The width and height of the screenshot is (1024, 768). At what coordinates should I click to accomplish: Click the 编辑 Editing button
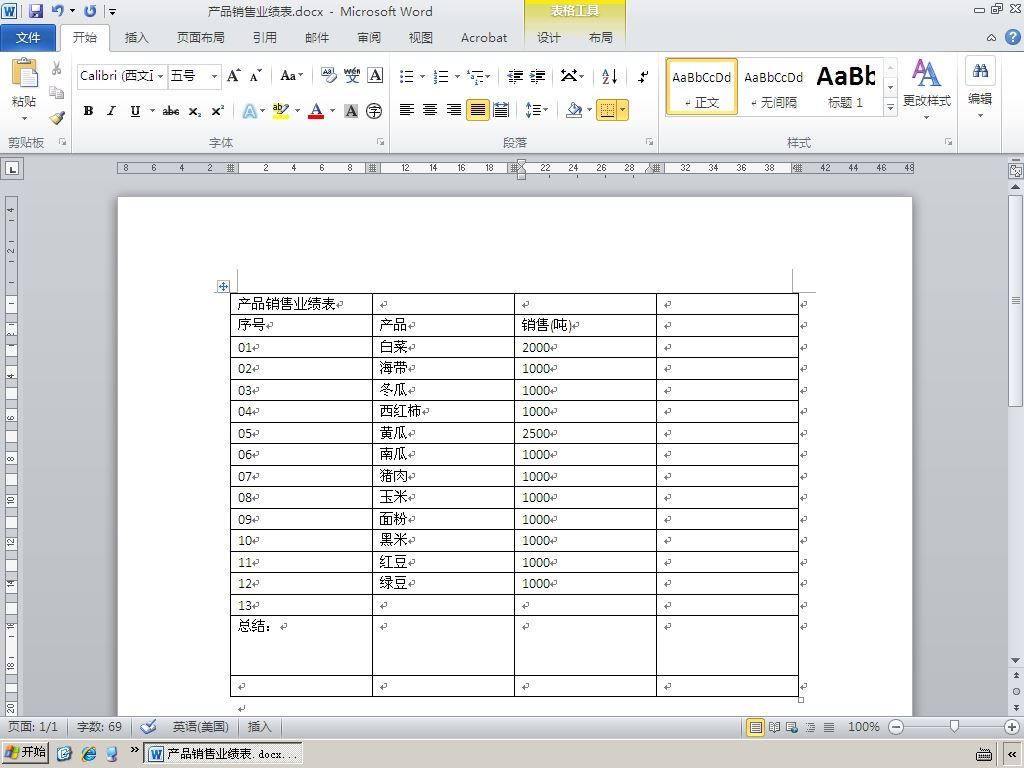coord(980,88)
